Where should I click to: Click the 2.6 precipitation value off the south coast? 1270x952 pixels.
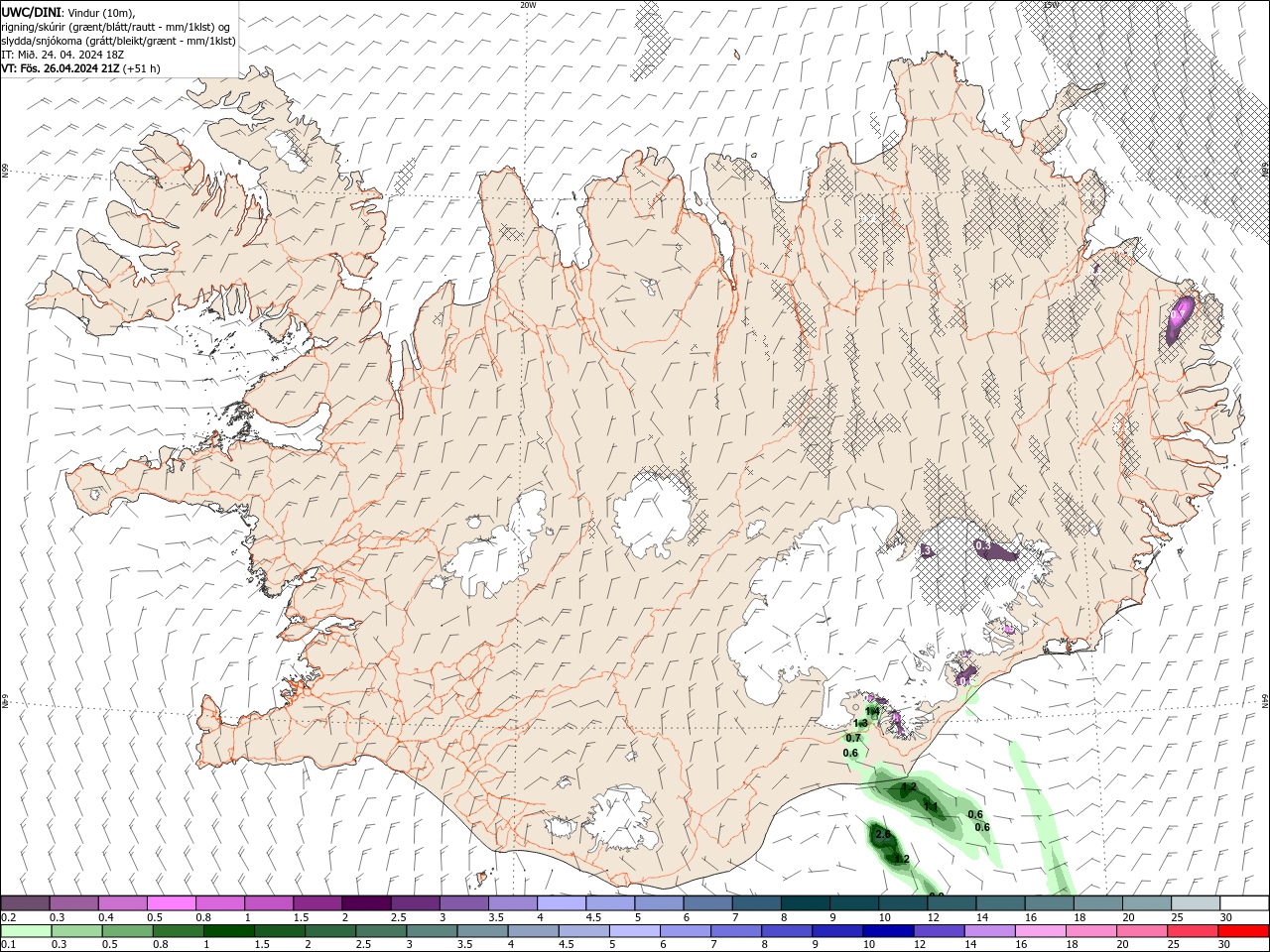click(883, 835)
